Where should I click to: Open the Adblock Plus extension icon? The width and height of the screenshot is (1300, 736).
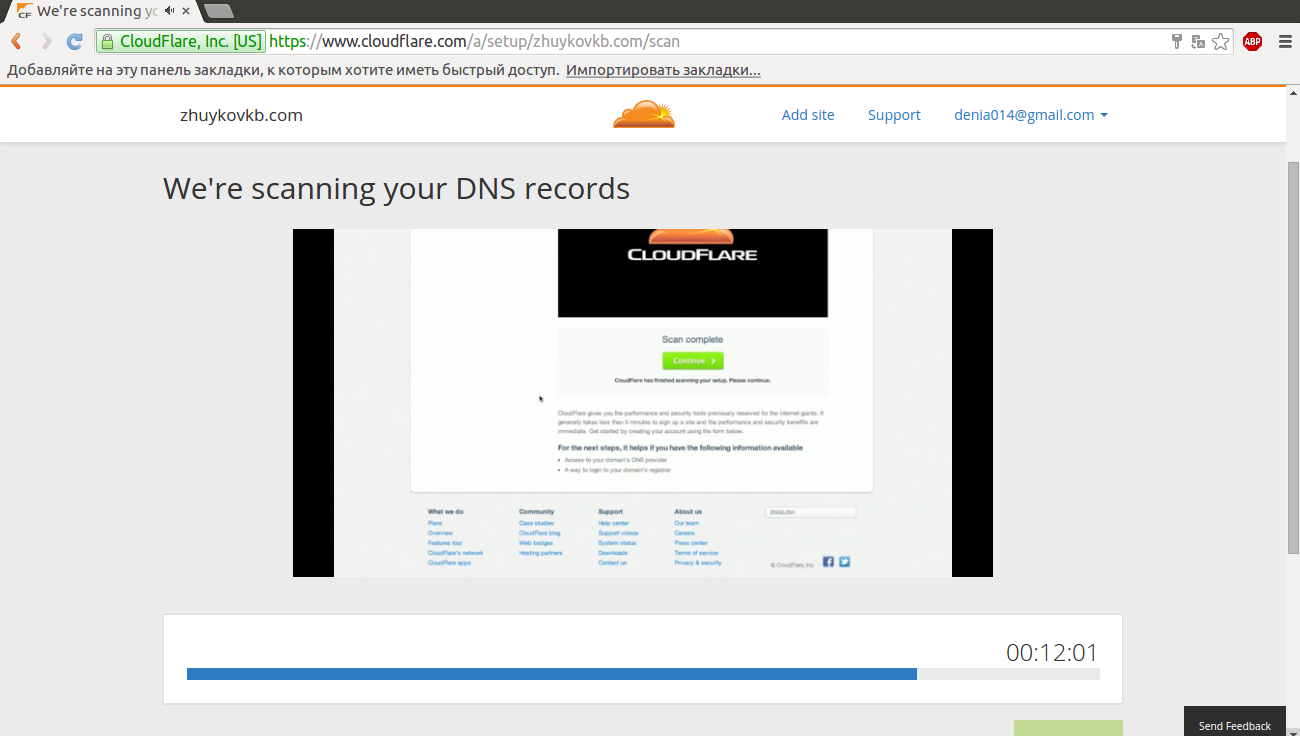click(x=1252, y=42)
